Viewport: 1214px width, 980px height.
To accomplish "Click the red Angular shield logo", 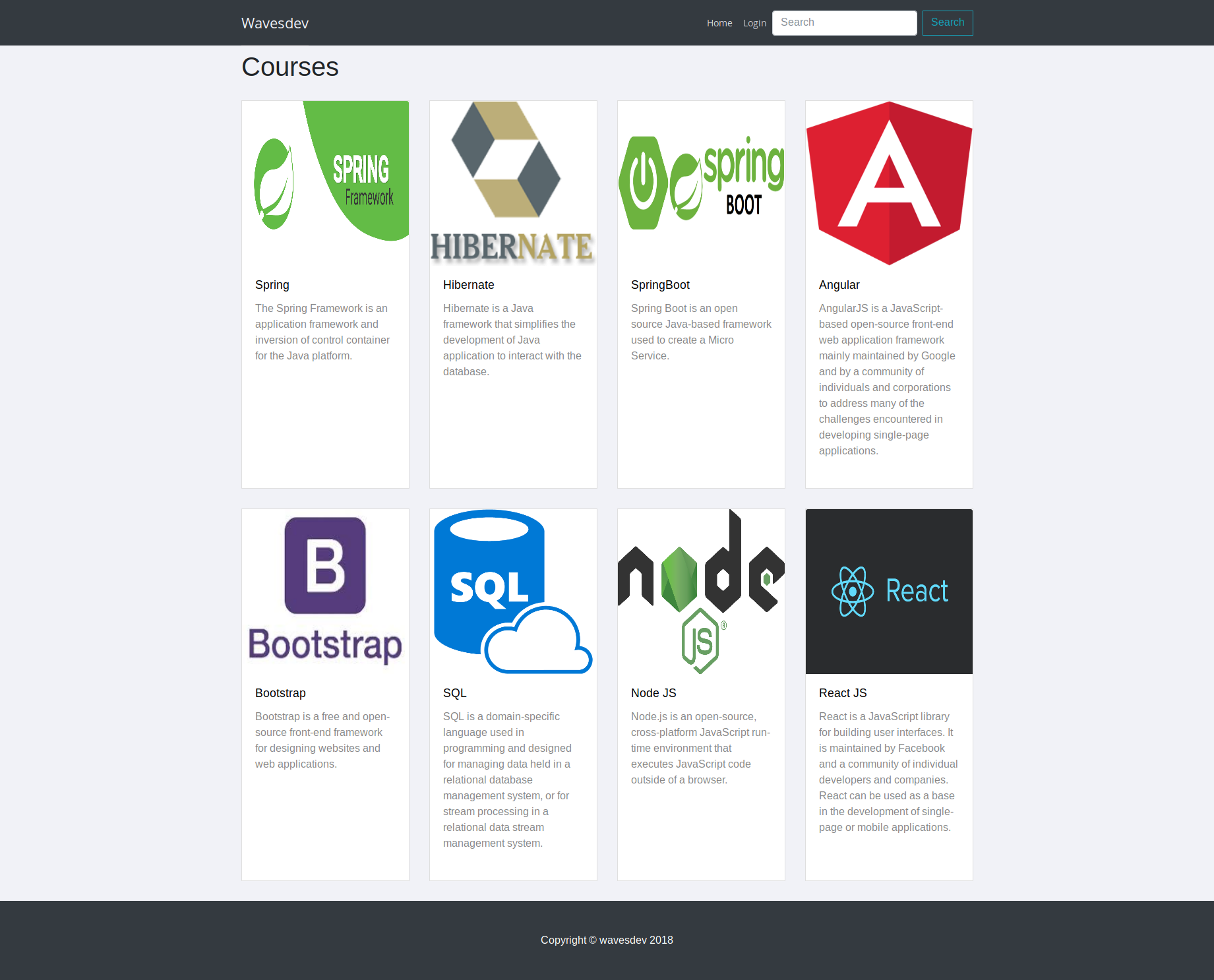I will click(x=889, y=183).
